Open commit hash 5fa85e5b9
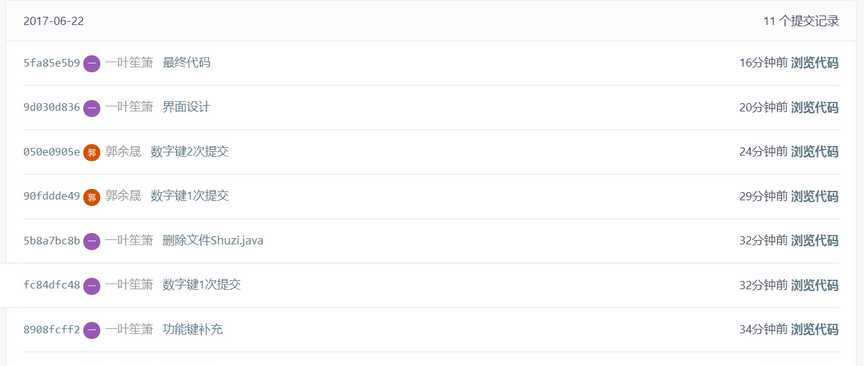864x366 pixels. coord(52,63)
